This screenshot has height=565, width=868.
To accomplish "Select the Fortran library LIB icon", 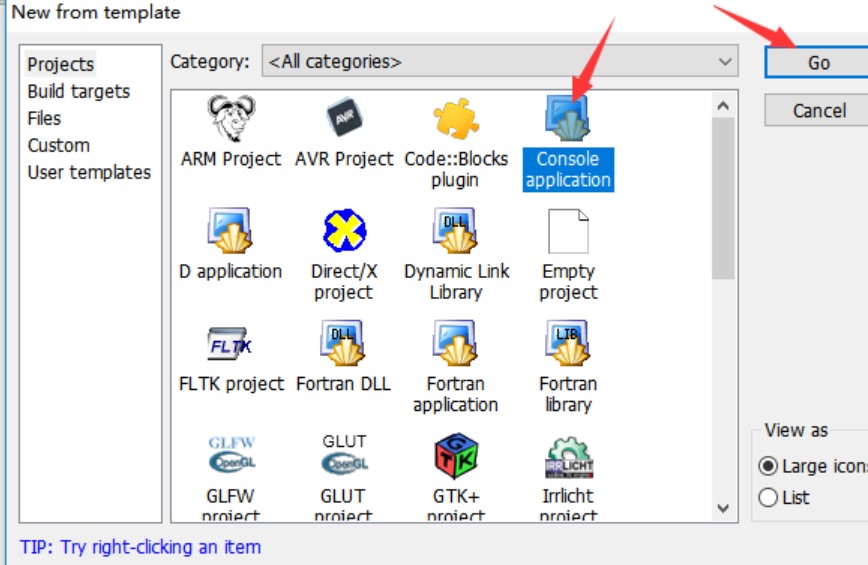I will (x=569, y=343).
